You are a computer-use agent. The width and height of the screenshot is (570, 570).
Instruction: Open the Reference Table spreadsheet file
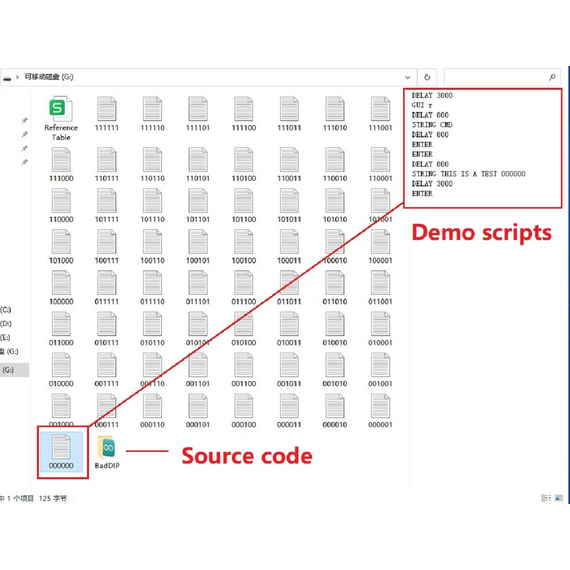[61, 118]
